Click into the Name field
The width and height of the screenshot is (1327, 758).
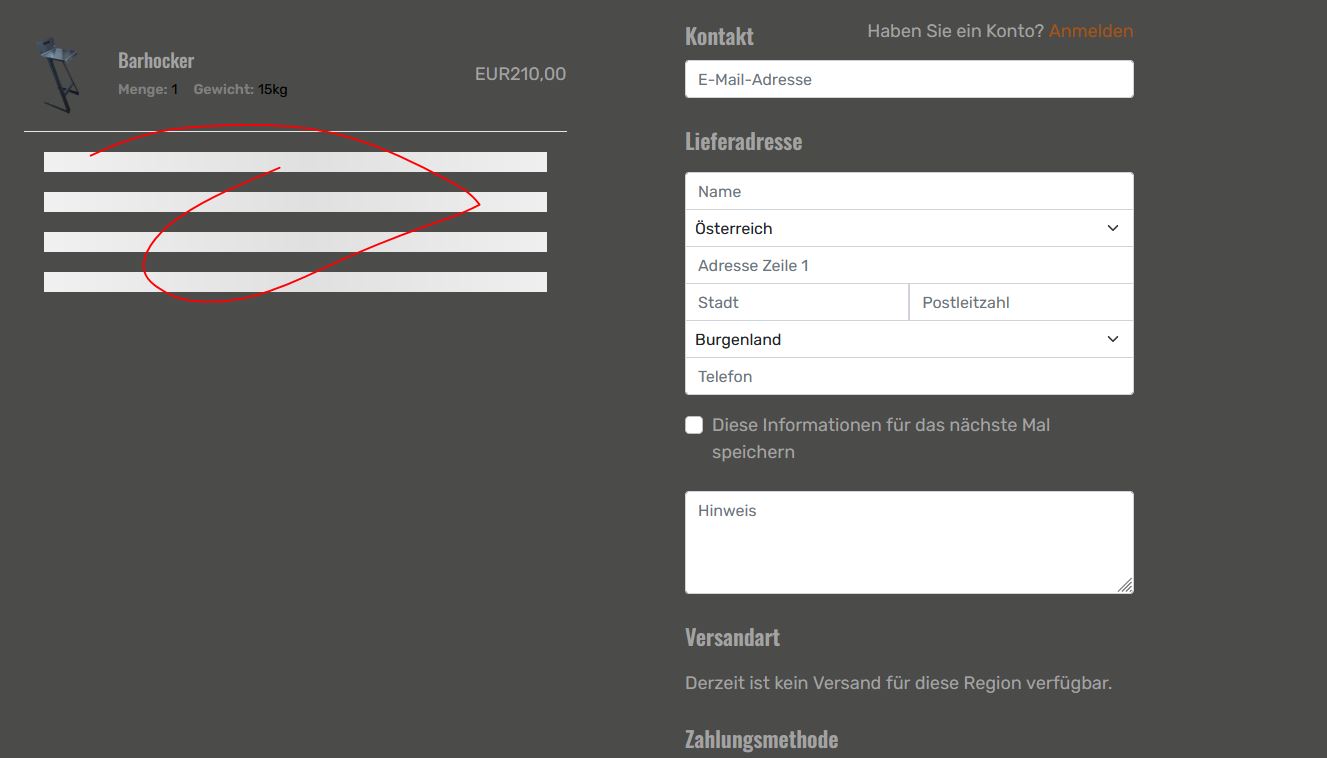point(908,192)
